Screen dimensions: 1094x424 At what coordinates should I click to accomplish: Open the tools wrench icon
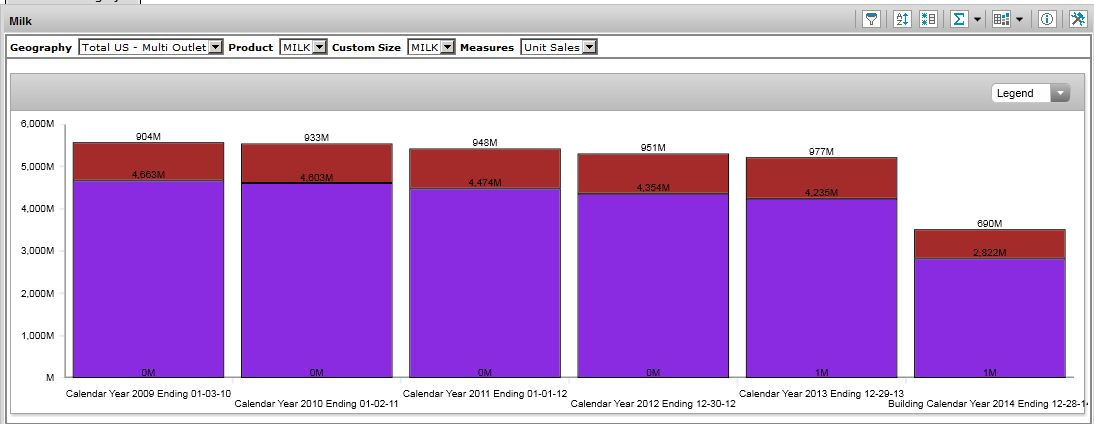tap(1077, 19)
